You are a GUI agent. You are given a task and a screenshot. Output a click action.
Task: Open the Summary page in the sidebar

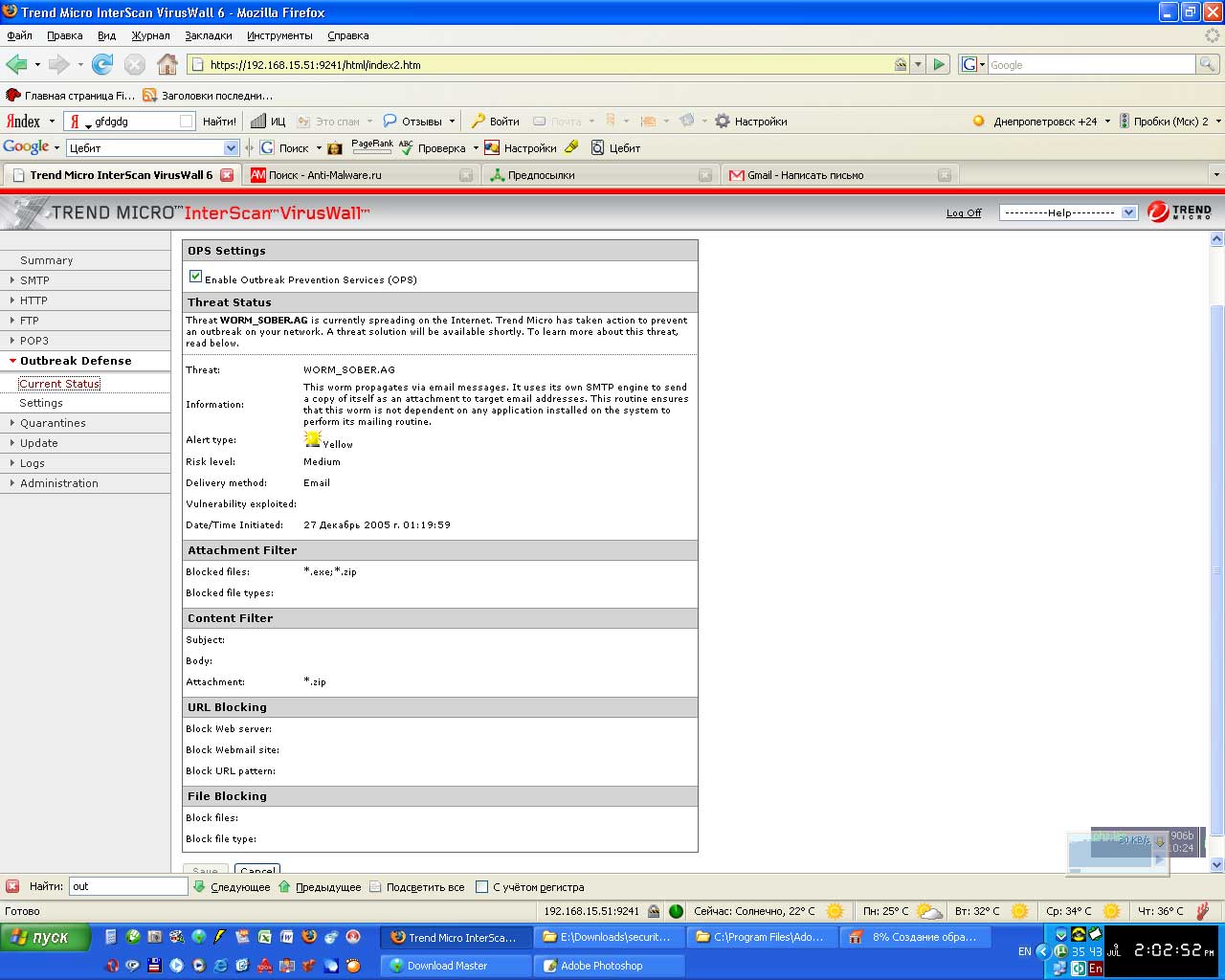click(46, 260)
